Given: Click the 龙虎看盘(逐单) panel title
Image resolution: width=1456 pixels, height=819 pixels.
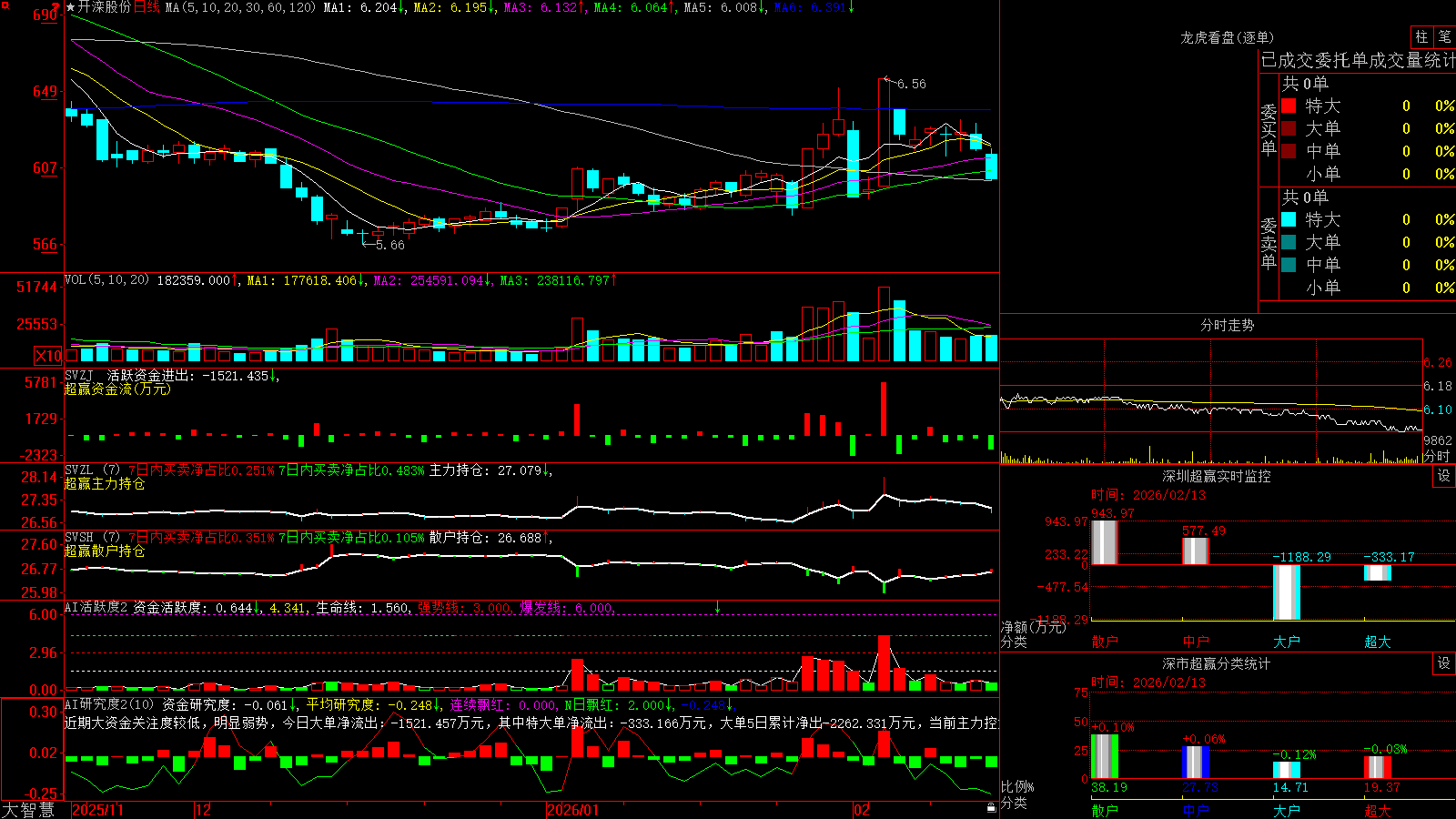Looking at the screenshot, I should pos(1227,37).
